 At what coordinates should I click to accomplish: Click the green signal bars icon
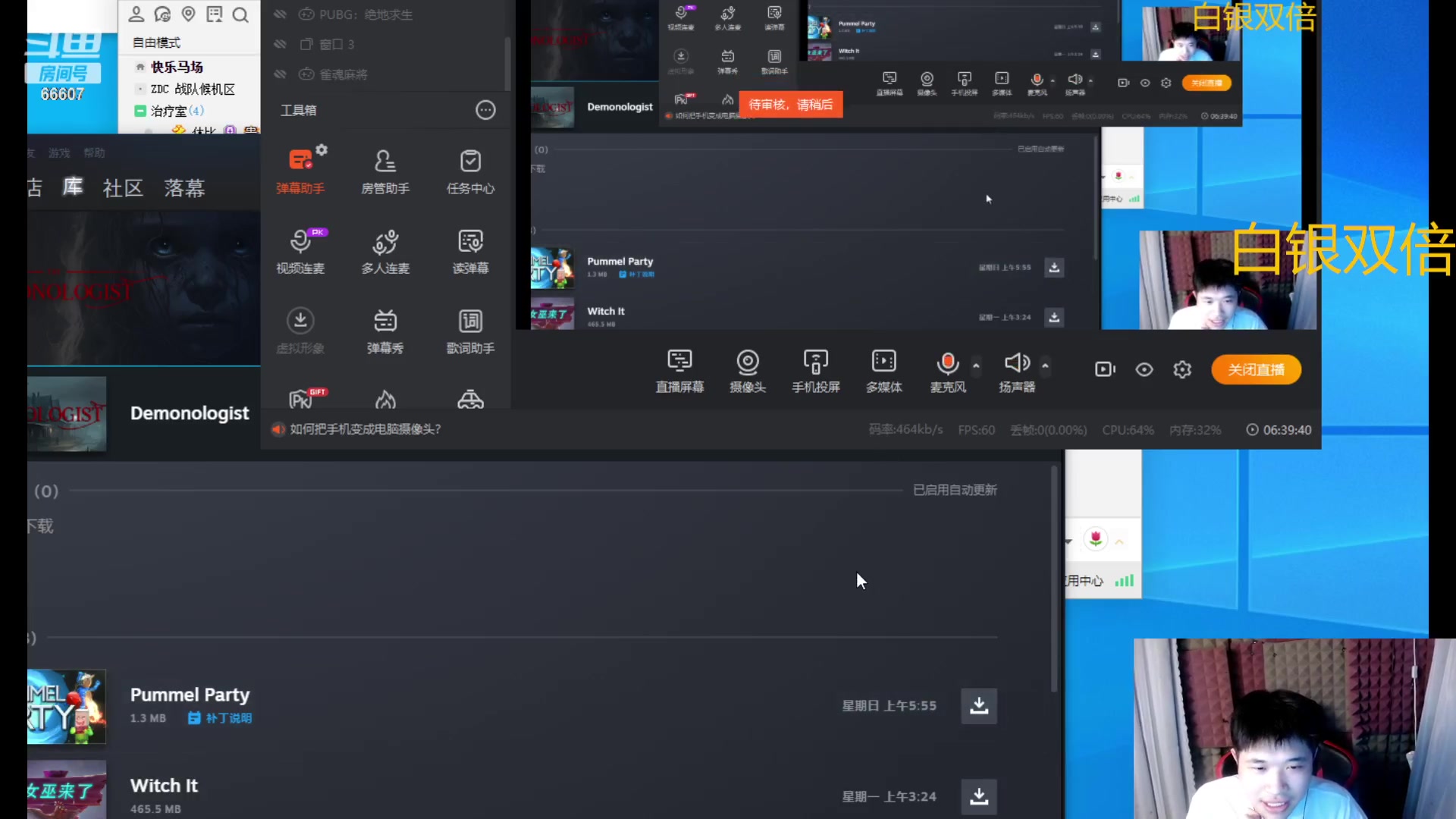coord(1124,581)
